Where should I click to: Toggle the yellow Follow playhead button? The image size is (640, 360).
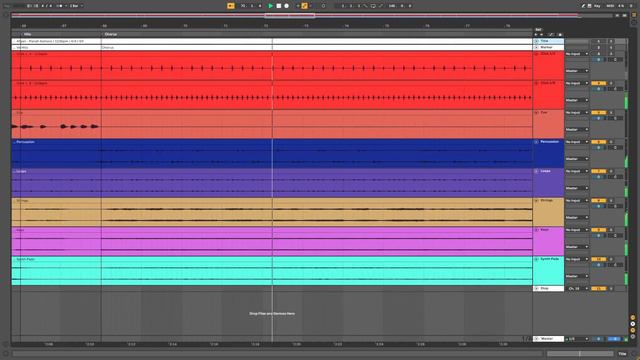(231, 6)
